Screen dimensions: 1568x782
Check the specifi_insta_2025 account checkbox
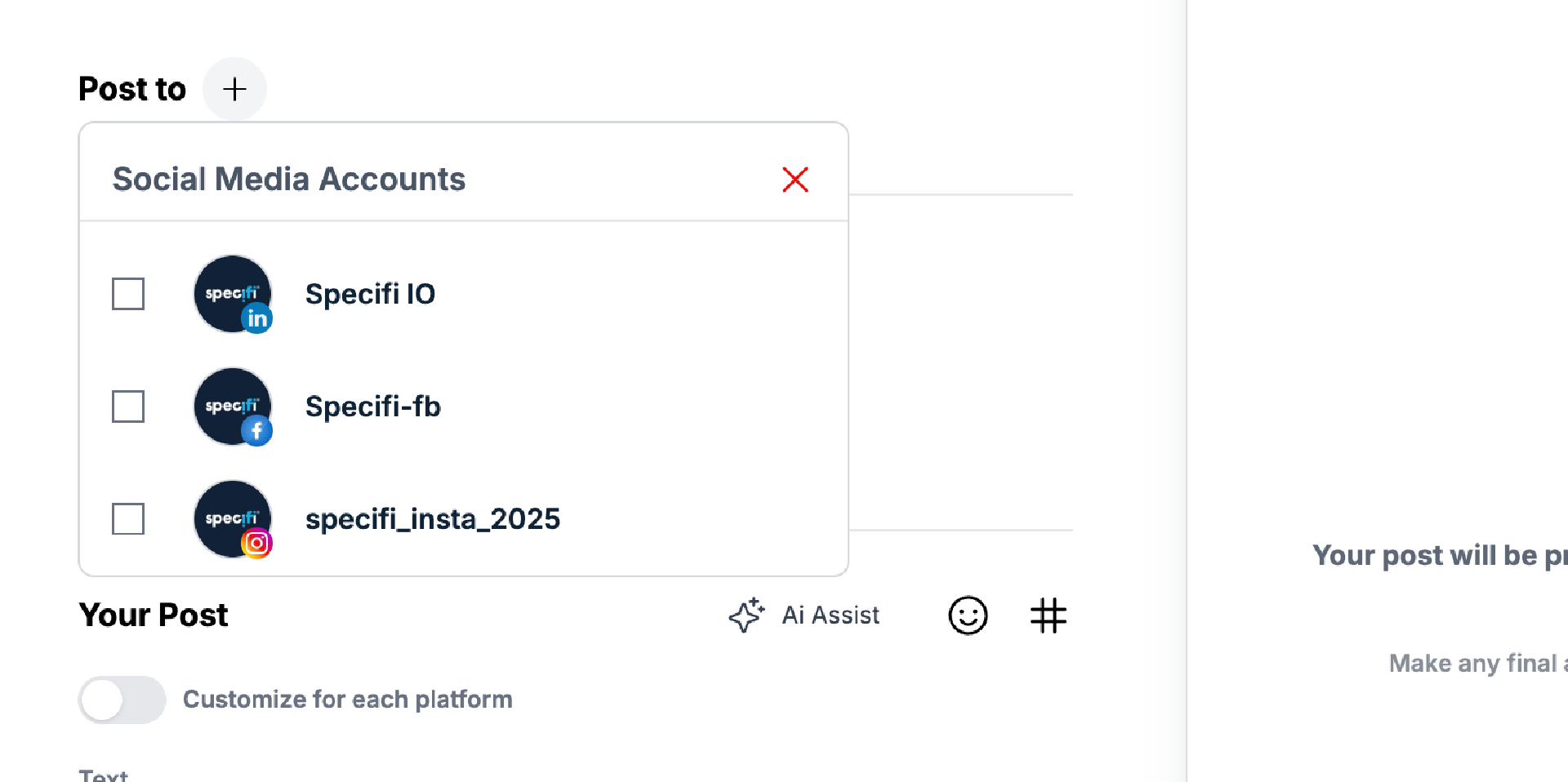click(x=127, y=518)
